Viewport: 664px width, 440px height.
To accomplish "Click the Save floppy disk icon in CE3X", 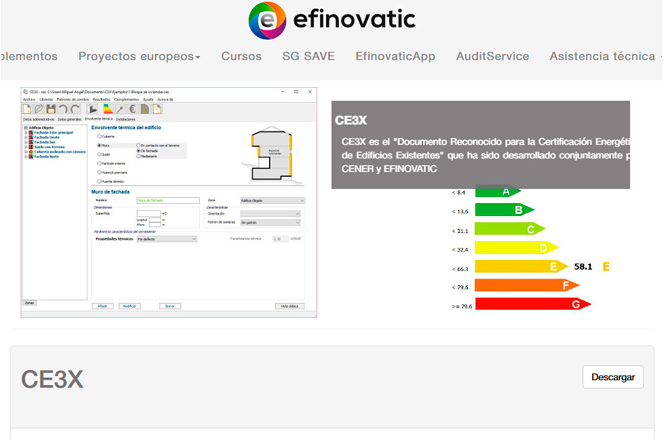I will 51,109.
